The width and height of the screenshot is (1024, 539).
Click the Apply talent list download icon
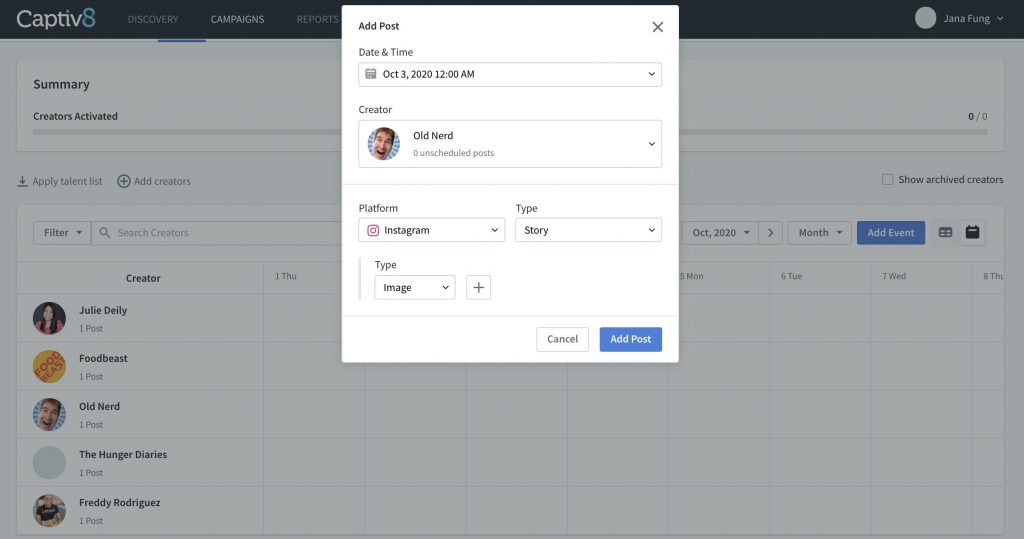coord(23,181)
